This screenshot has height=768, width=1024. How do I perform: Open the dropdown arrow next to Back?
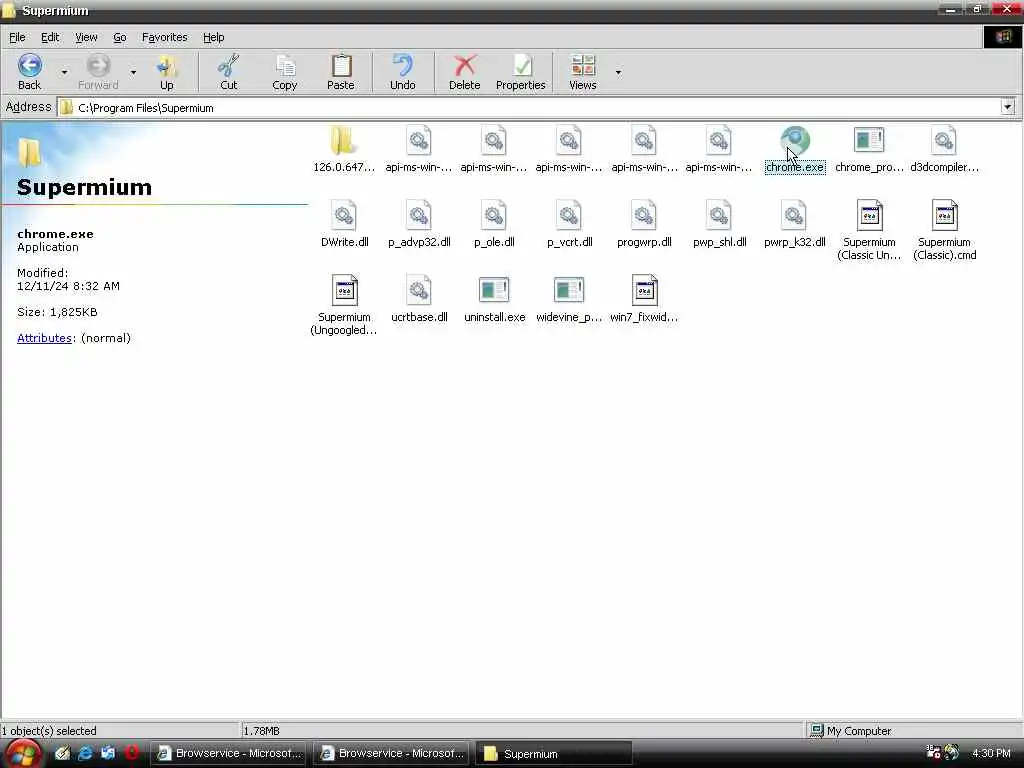[64, 72]
